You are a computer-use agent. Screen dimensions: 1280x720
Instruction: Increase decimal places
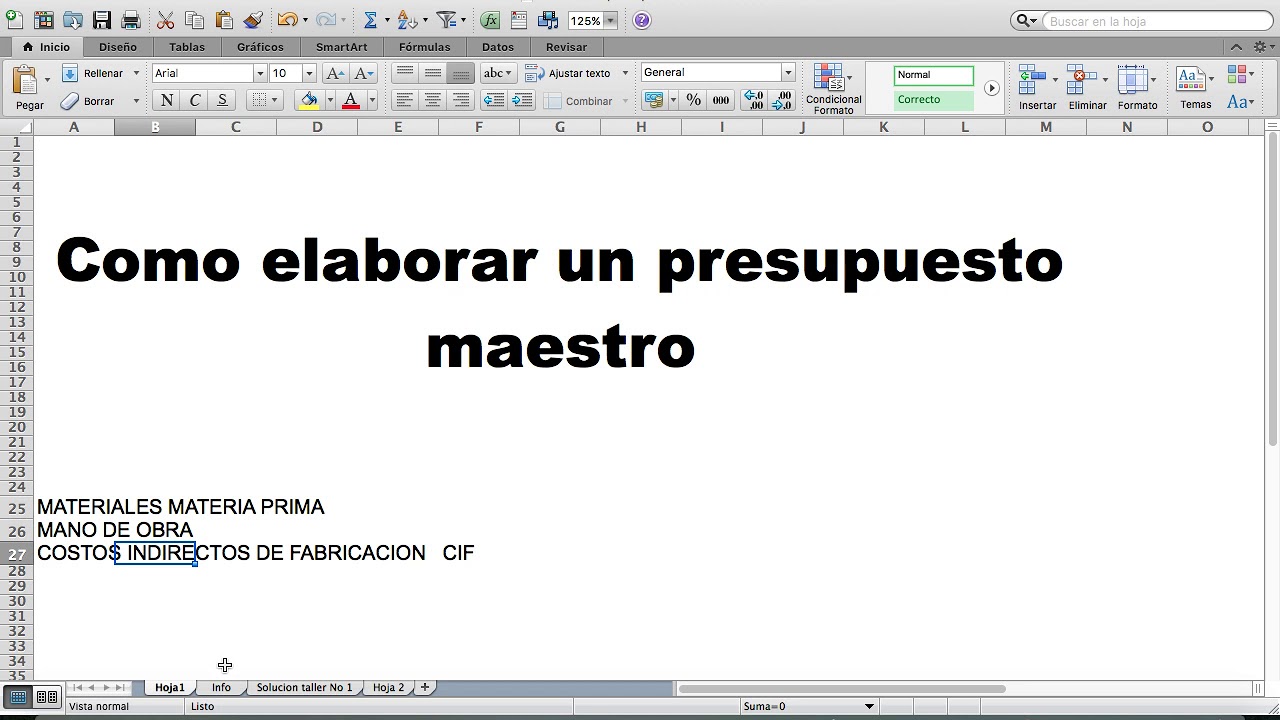[x=755, y=100]
